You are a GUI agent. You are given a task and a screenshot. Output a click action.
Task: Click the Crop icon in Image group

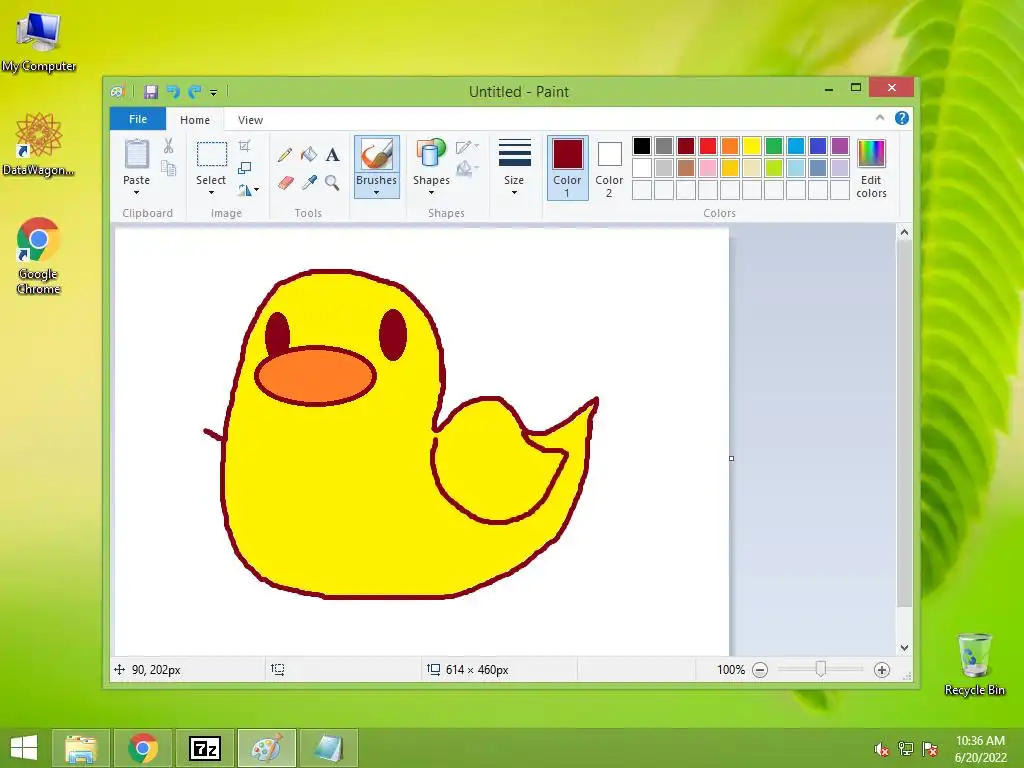[244, 146]
